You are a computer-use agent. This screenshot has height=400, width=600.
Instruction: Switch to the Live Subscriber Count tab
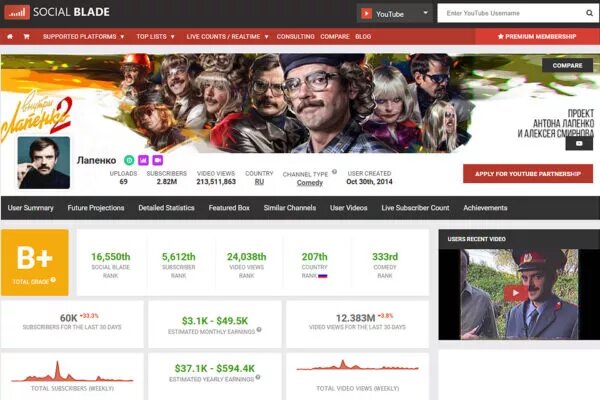click(x=415, y=208)
